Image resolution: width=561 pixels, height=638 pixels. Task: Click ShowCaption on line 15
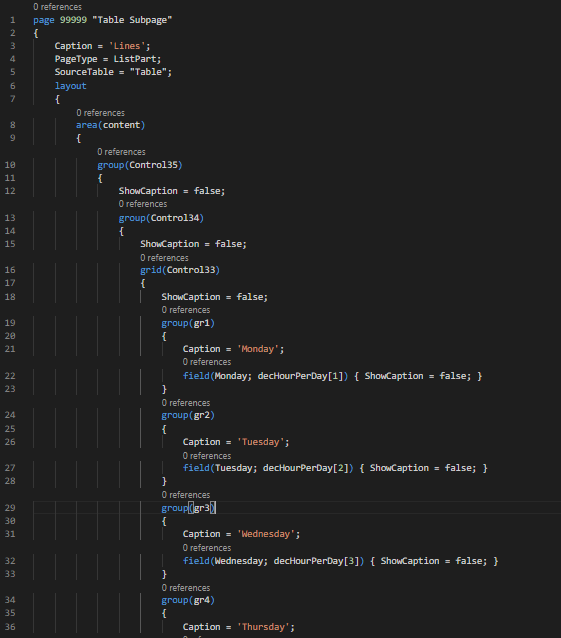[170, 244]
